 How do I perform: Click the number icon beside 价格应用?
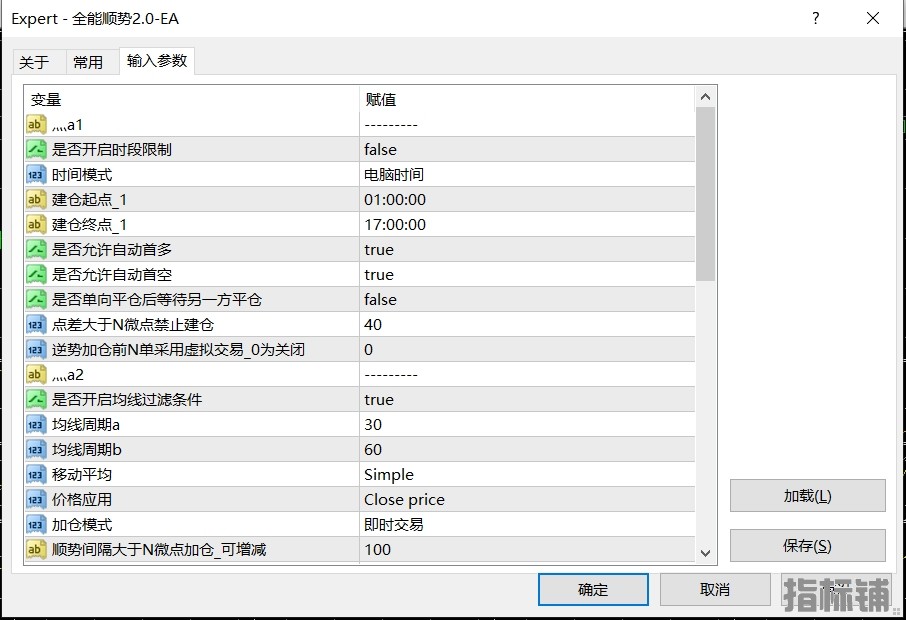tap(36, 499)
